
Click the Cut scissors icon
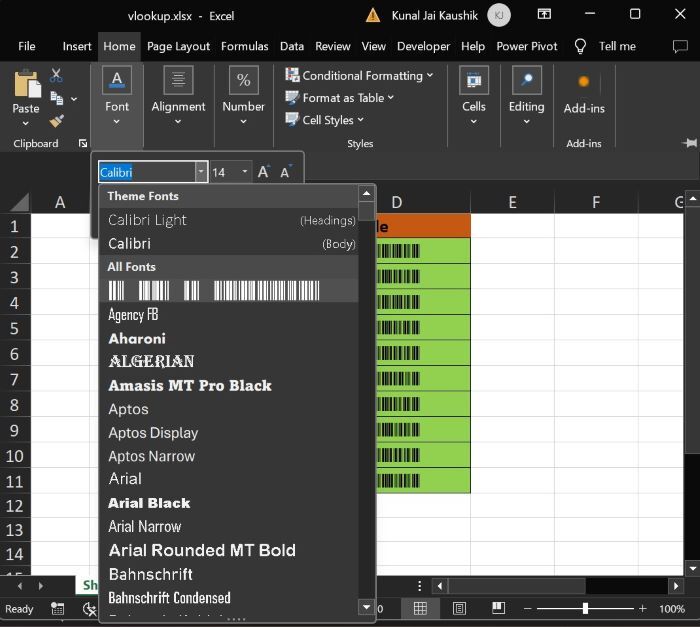(x=56, y=76)
